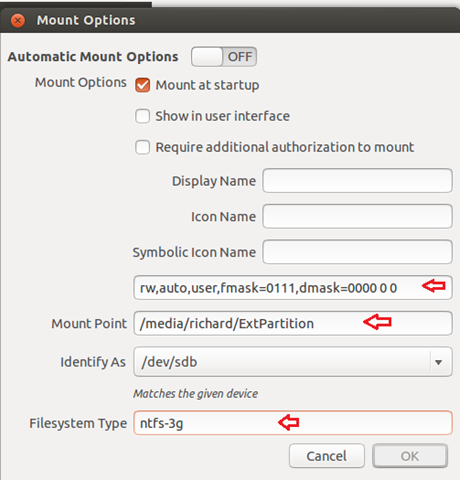Check Require additional authorization to mount
This screenshot has height=480, width=460.
pos(143,147)
